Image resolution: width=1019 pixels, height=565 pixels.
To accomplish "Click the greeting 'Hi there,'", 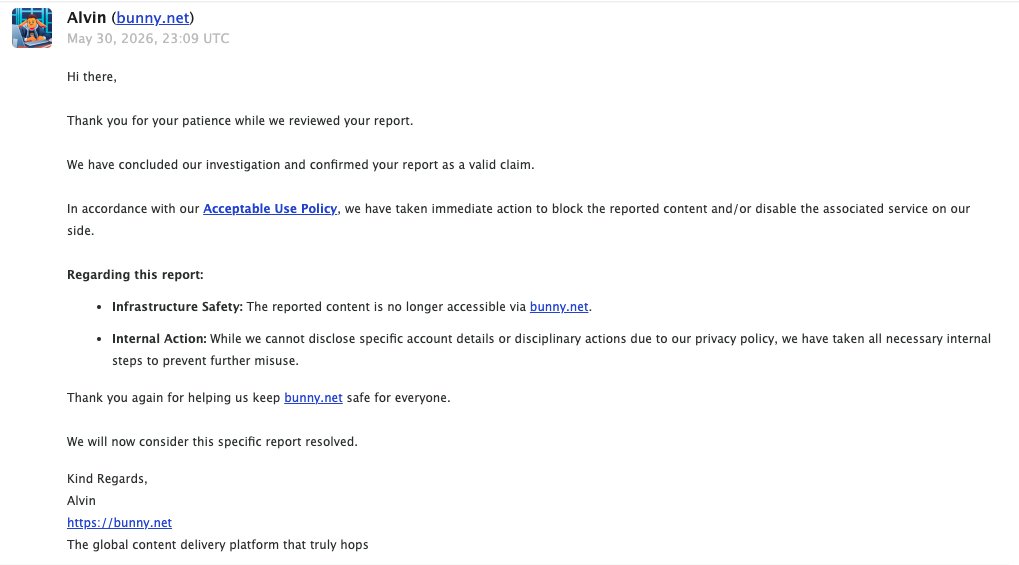I will [92, 77].
